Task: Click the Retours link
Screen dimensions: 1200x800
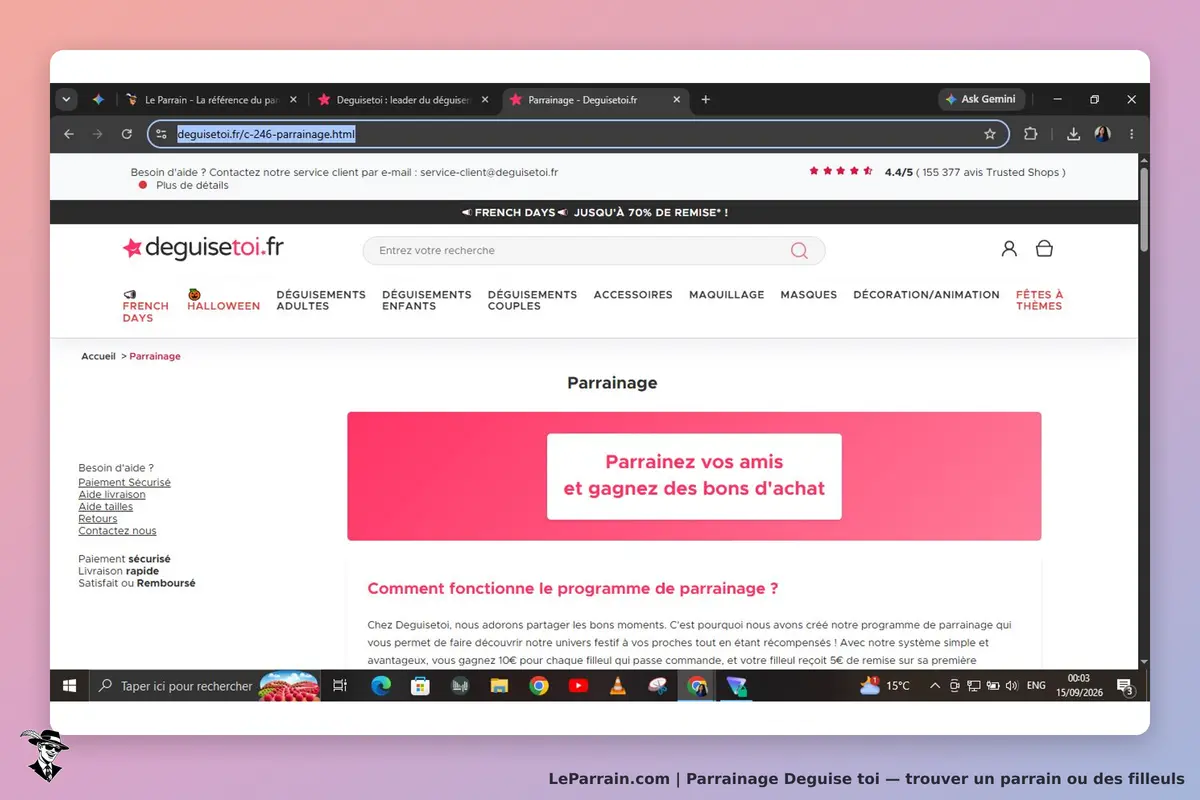Action: [98, 519]
